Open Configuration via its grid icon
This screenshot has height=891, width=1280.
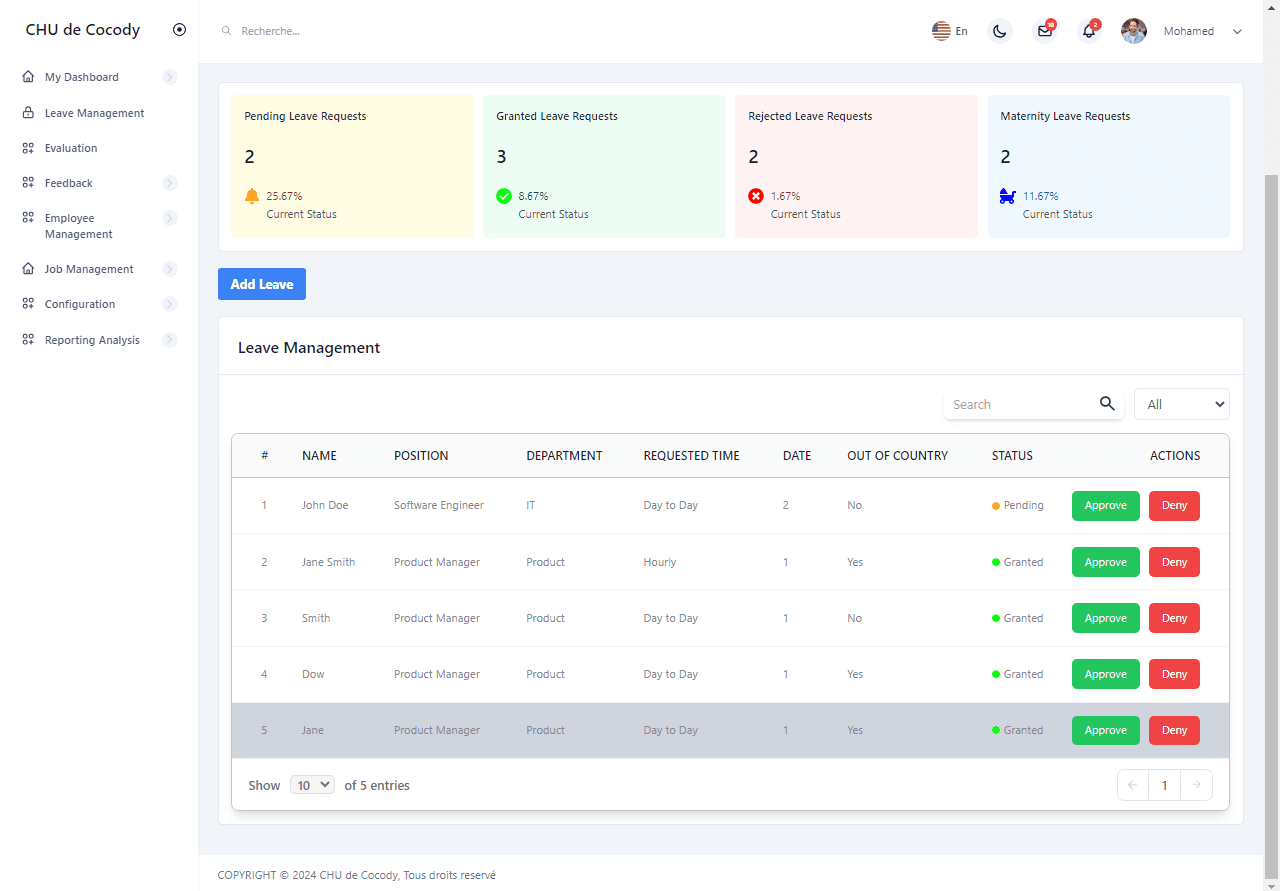point(27,303)
